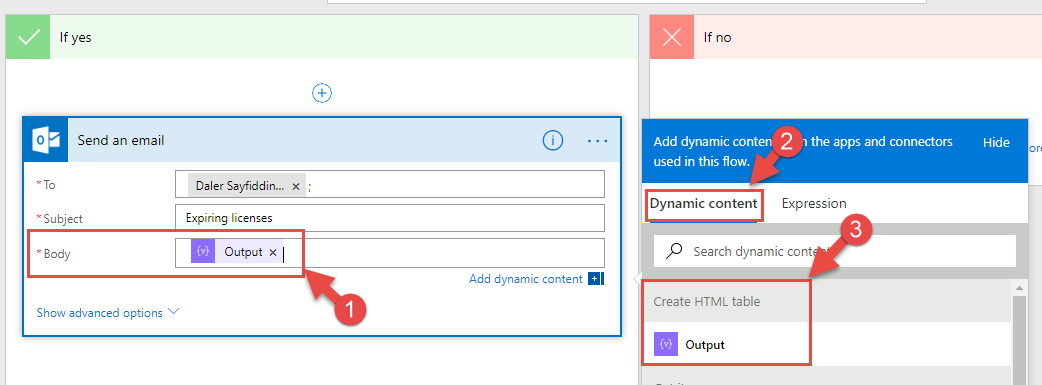Click the Outlook icon on Send an email
Image resolution: width=1042 pixels, height=385 pixels.
[46, 140]
